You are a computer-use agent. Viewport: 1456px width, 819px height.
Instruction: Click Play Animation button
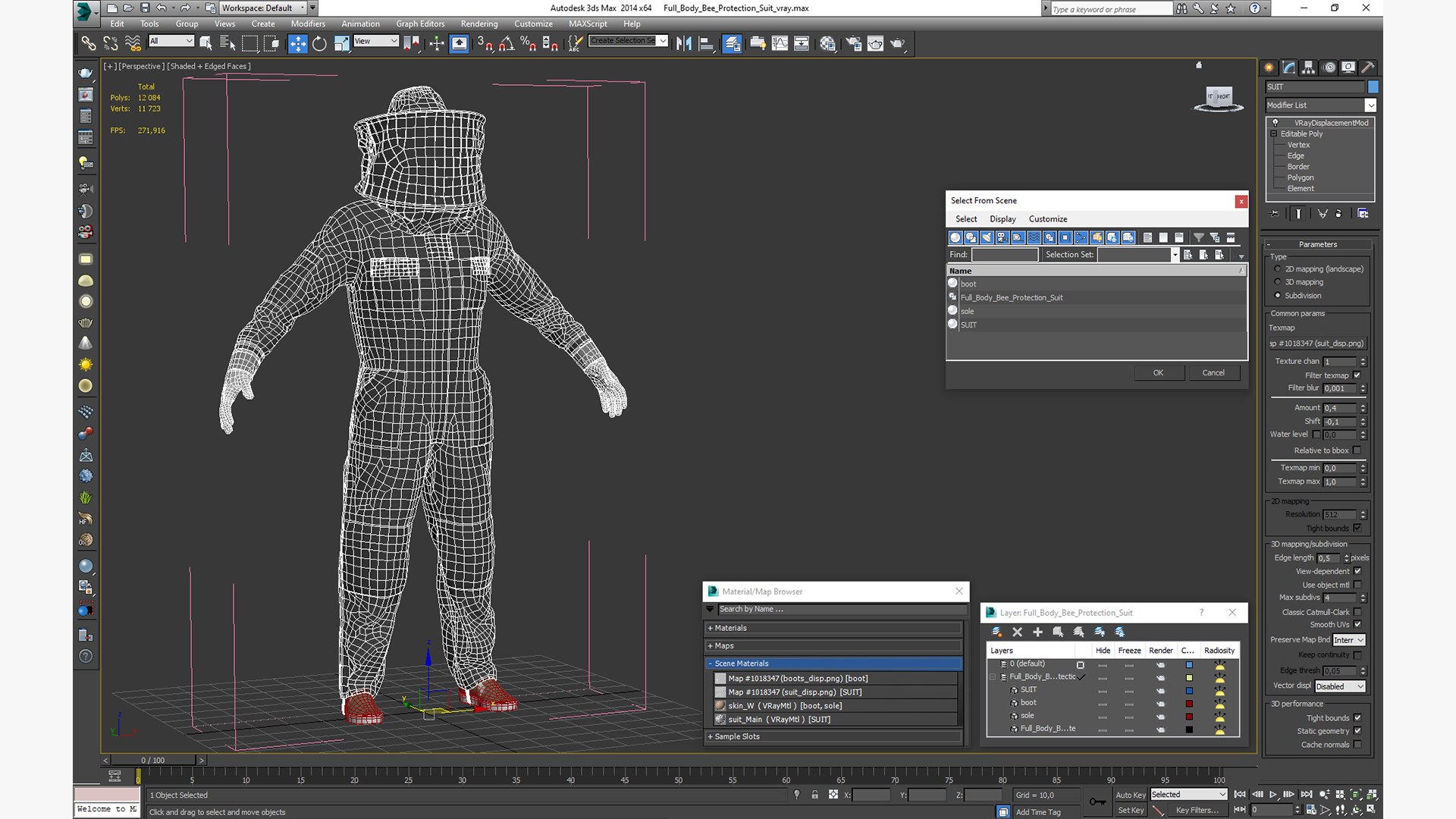1273,794
